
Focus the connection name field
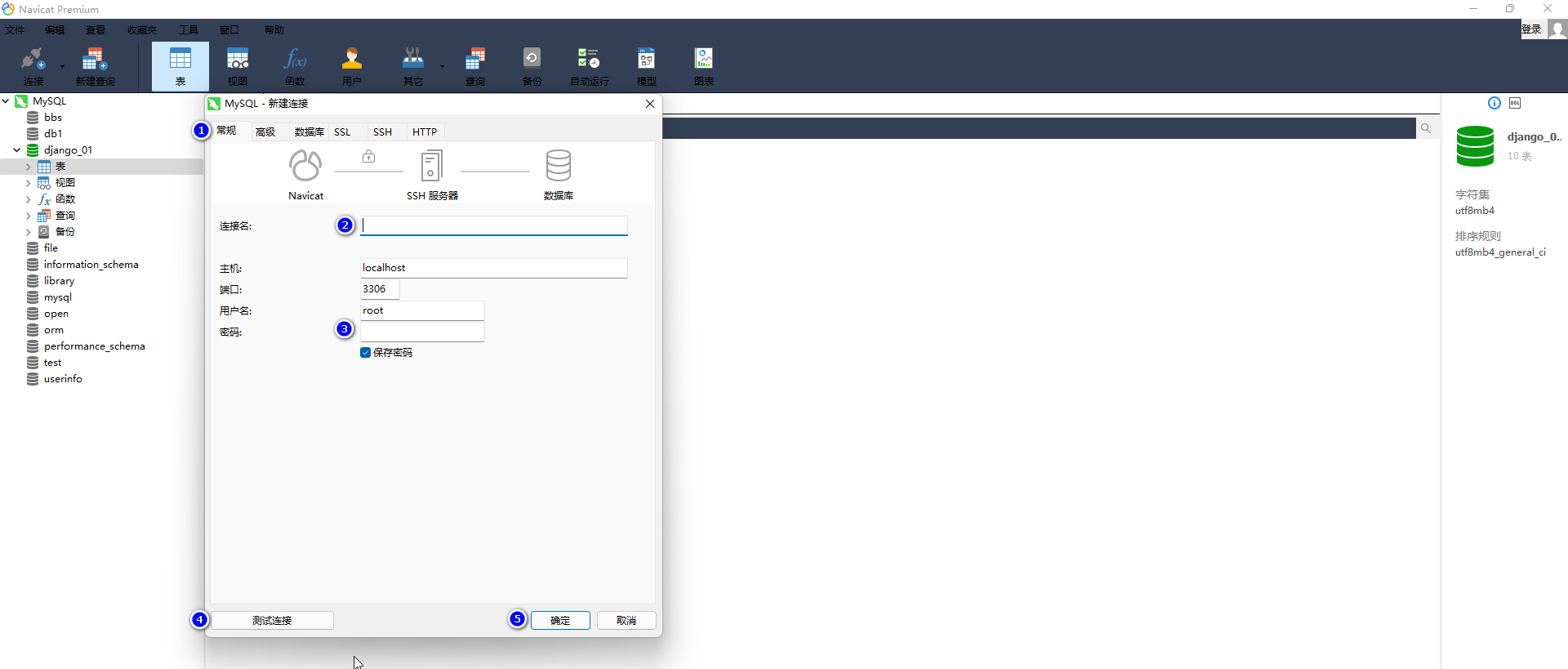point(494,225)
